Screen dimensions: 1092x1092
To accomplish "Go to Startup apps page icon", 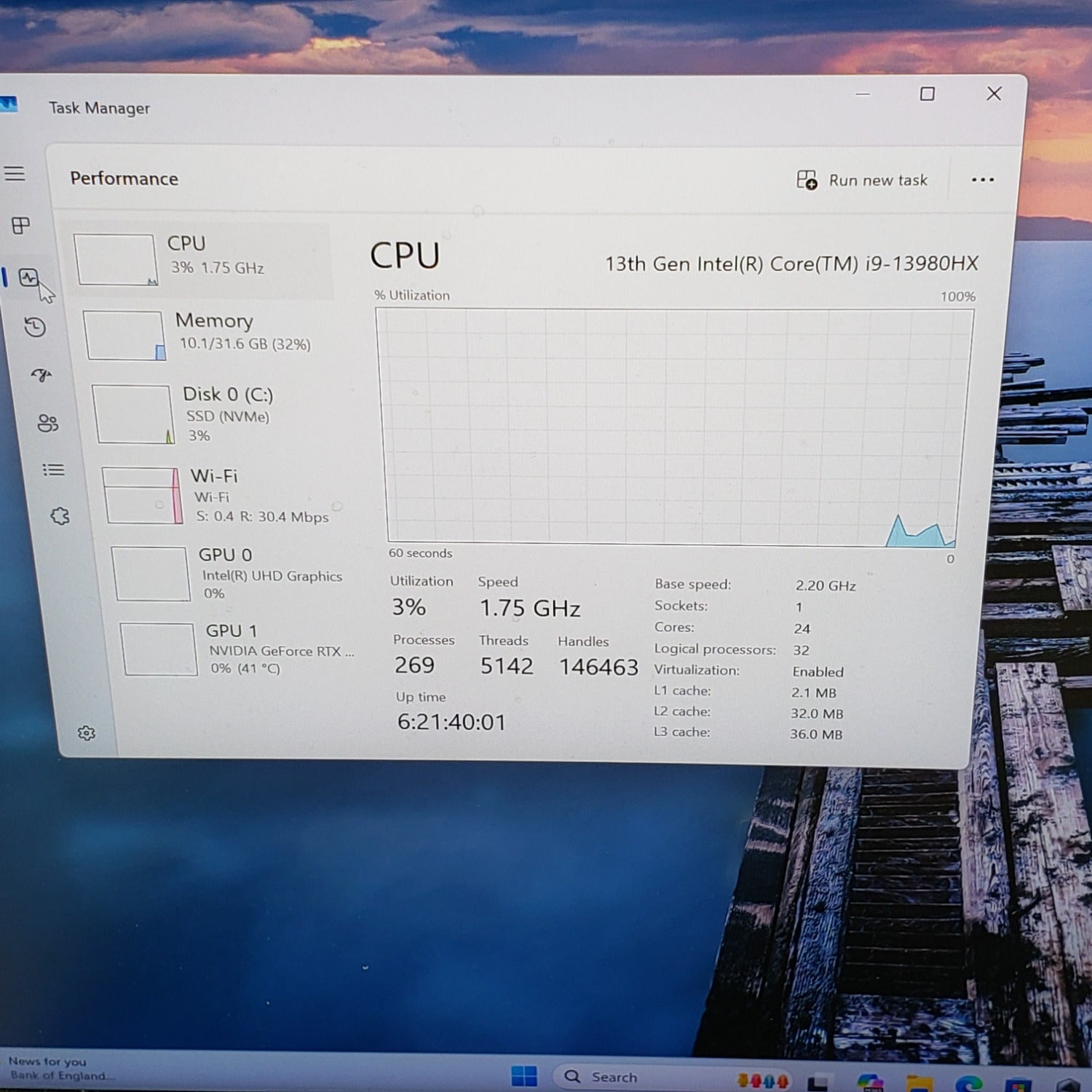I will (x=41, y=375).
